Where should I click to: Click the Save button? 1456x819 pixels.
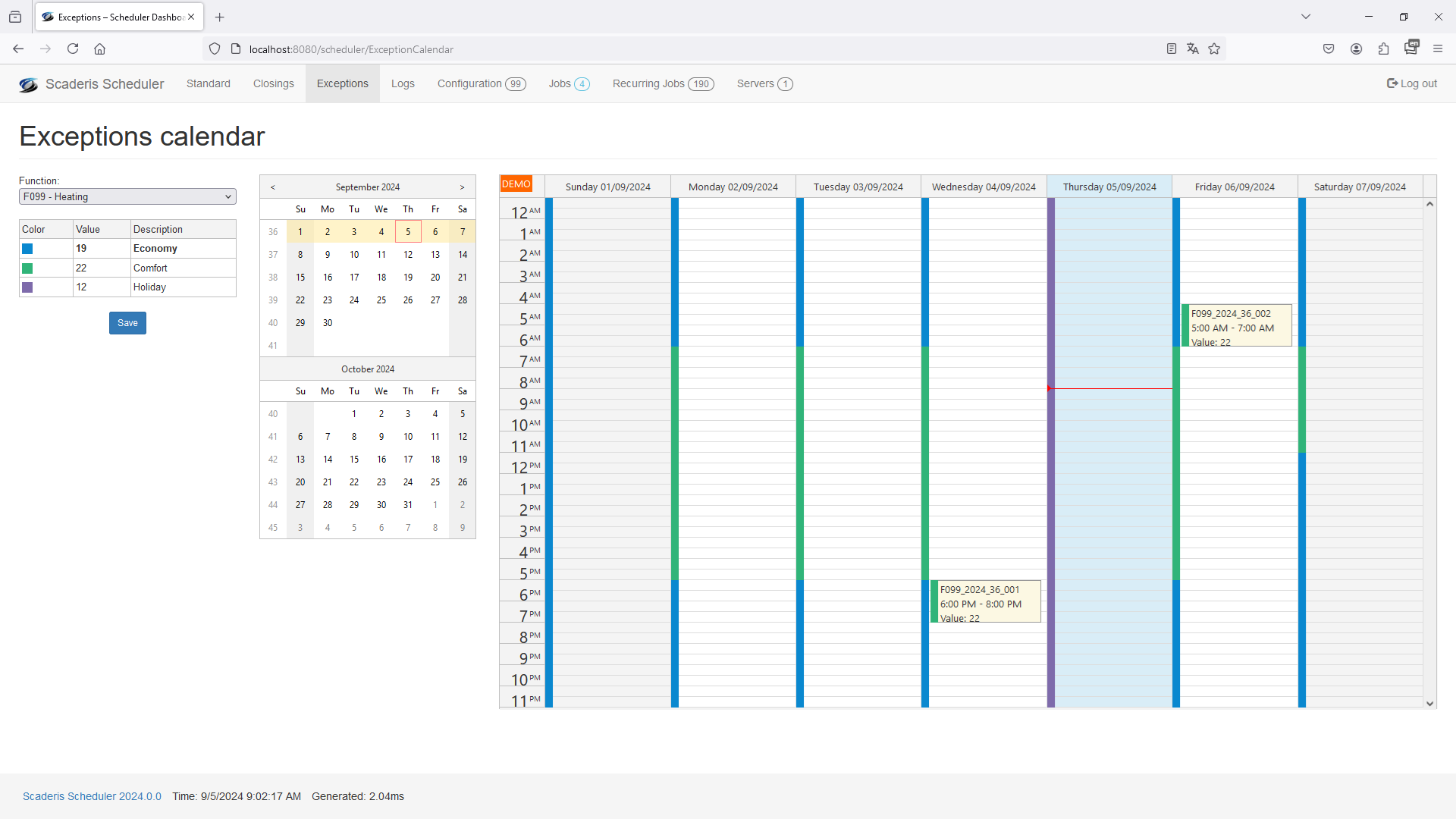pyautogui.click(x=127, y=323)
